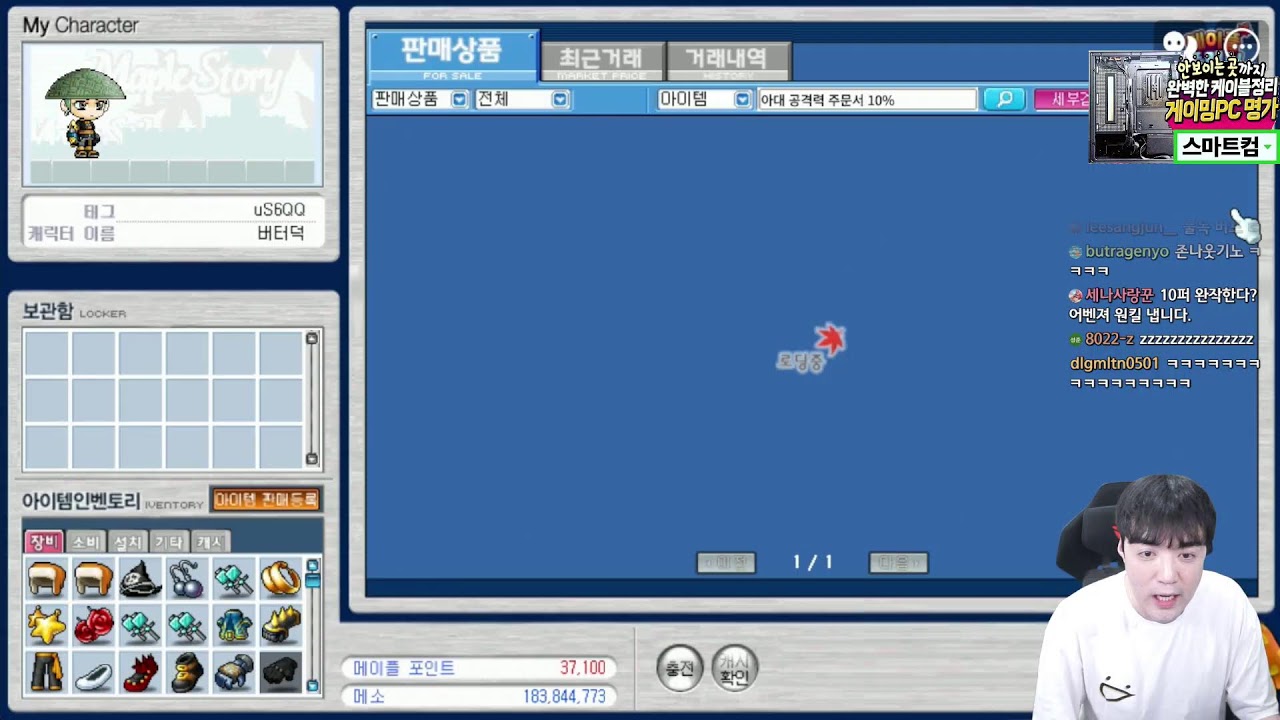The width and height of the screenshot is (1280, 720).
Task: Click the character avatar with green hat
Action: [85, 113]
